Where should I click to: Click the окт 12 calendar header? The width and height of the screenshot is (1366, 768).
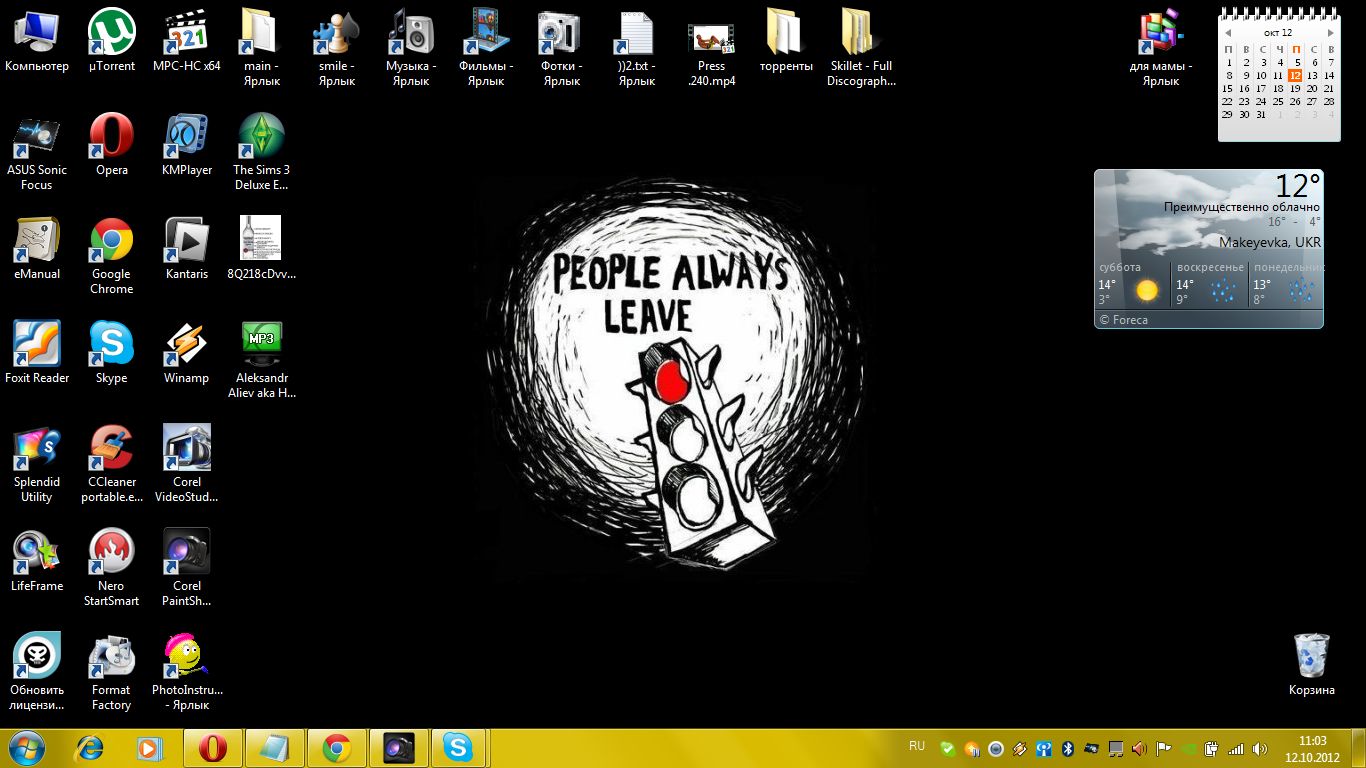1278,33
